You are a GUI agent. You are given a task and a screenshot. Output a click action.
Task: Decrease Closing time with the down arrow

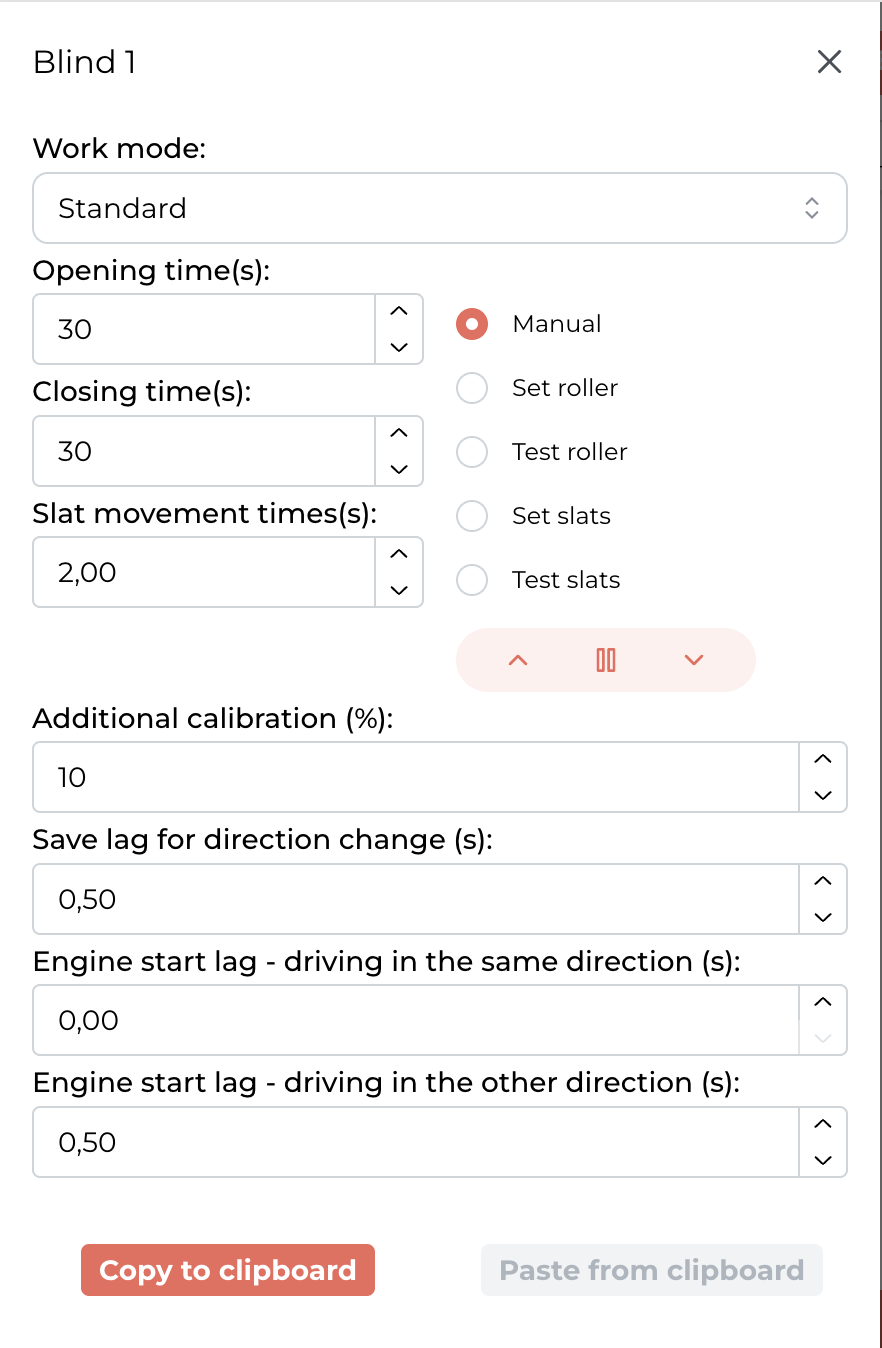click(399, 468)
